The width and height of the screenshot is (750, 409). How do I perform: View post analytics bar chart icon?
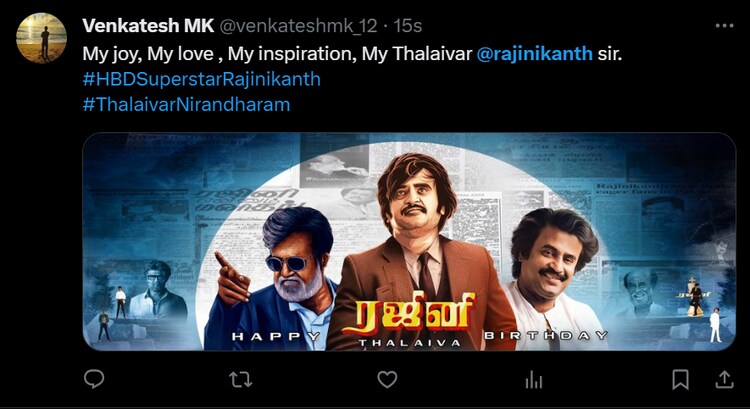click(533, 380)
